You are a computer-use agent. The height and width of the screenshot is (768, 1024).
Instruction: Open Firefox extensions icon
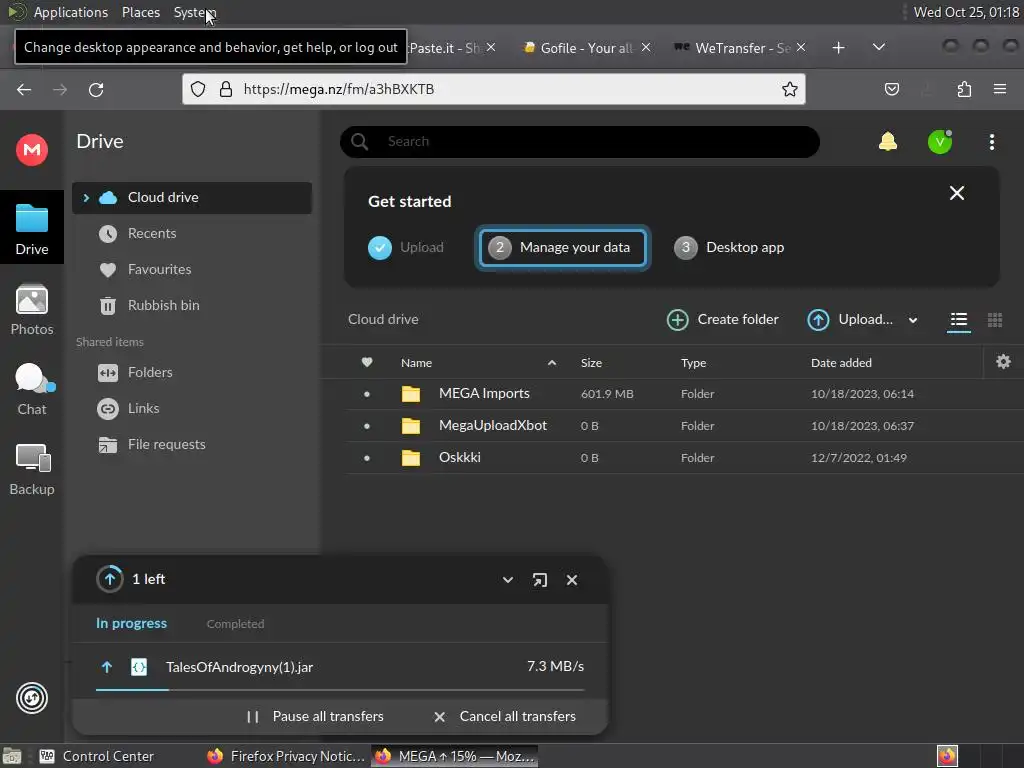(964, 89)
